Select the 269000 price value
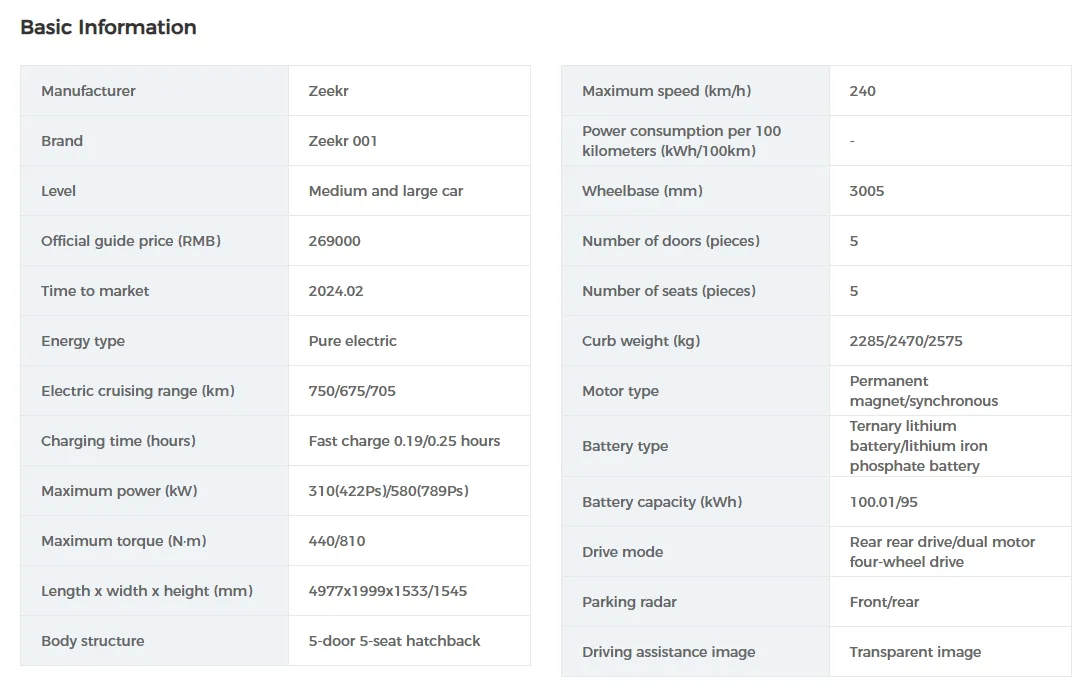The image size is (1092, 696). (335, 241)
